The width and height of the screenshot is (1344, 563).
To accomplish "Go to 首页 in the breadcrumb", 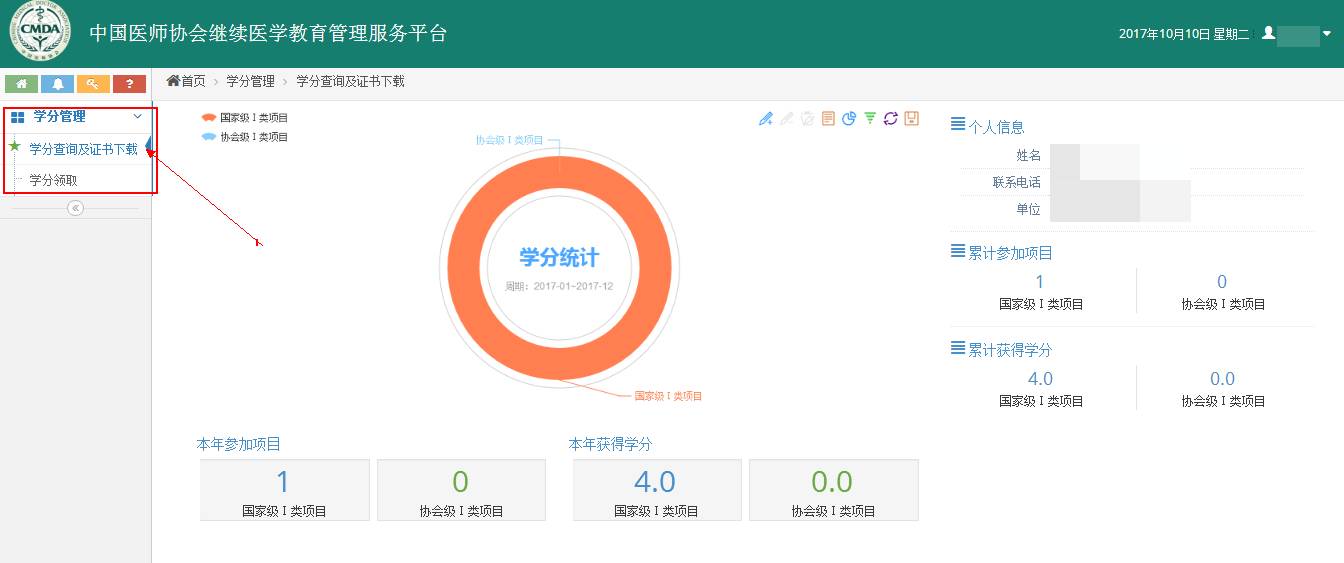I will pos(187,81).
